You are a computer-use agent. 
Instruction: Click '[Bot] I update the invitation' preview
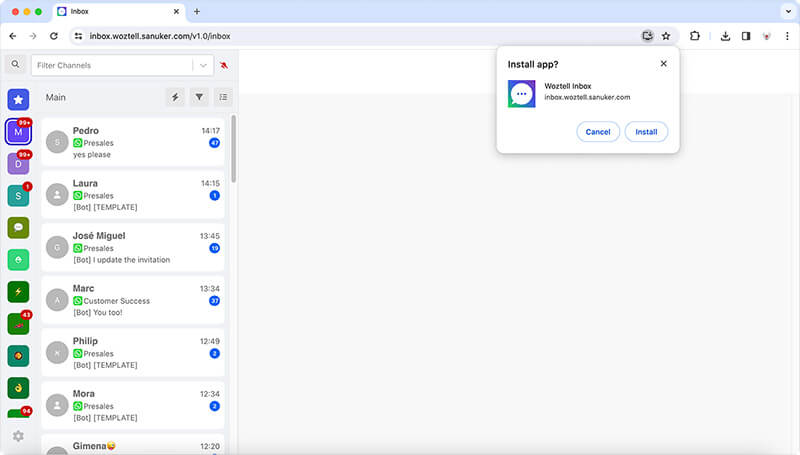click(121, 260)
